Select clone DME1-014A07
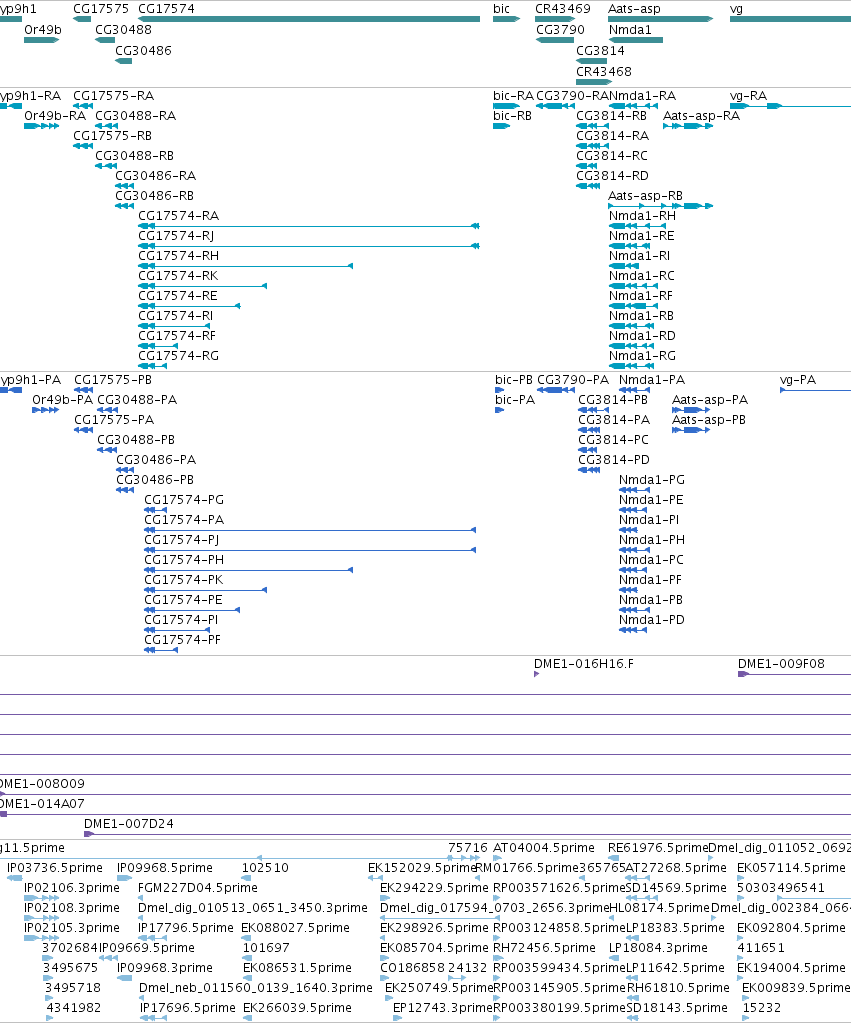Viewport: 851px width, 1023px height. [x=426, y=814]
